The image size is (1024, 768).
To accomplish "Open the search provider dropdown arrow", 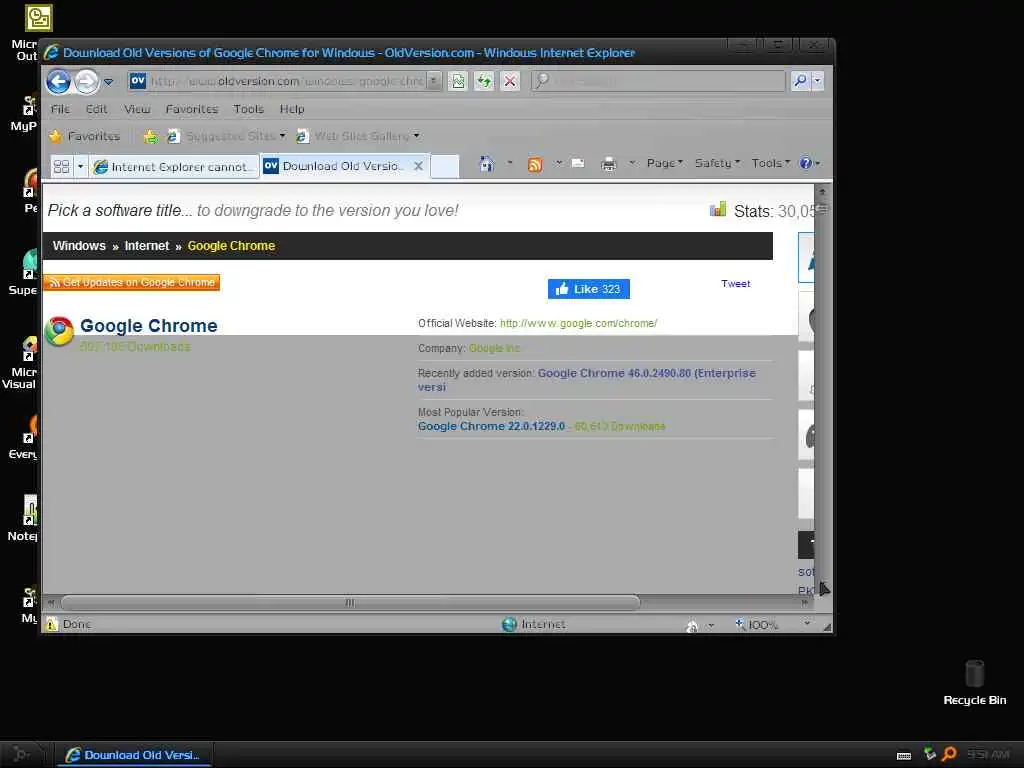I will click(x=817, y=81).
